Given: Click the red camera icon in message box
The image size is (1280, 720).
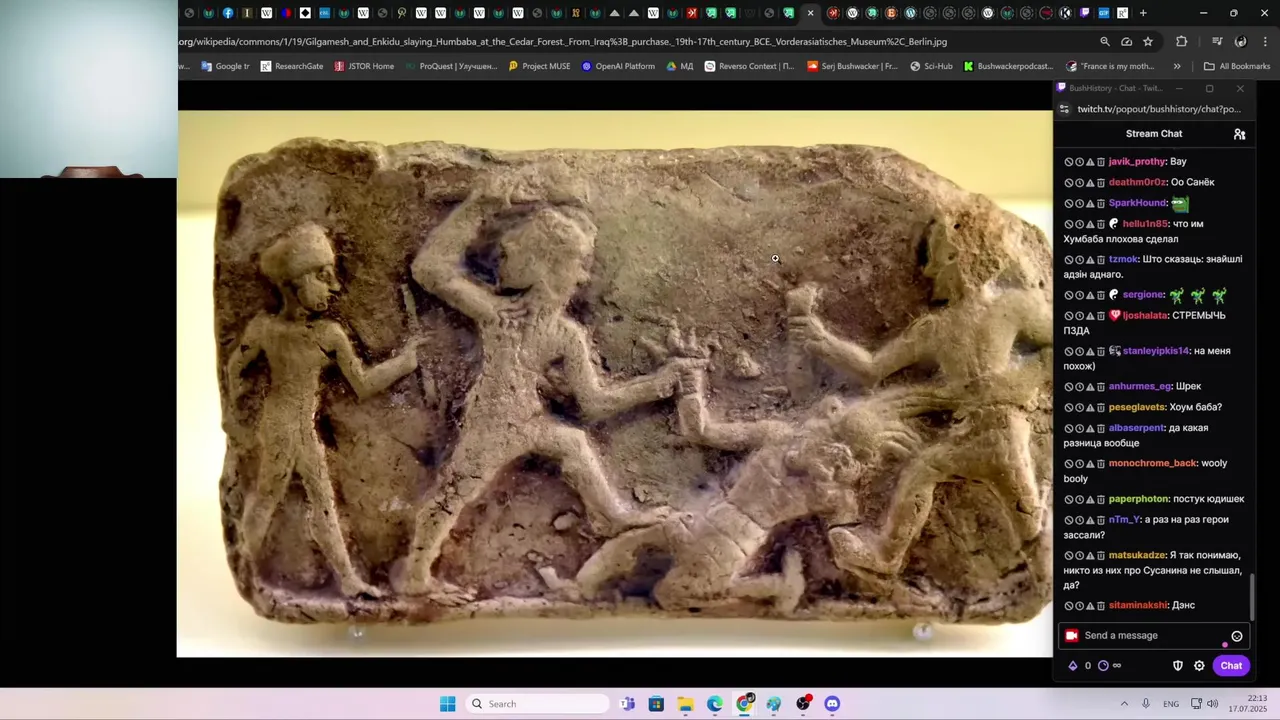Looking at the screenshot, I should pos(1072,636).
